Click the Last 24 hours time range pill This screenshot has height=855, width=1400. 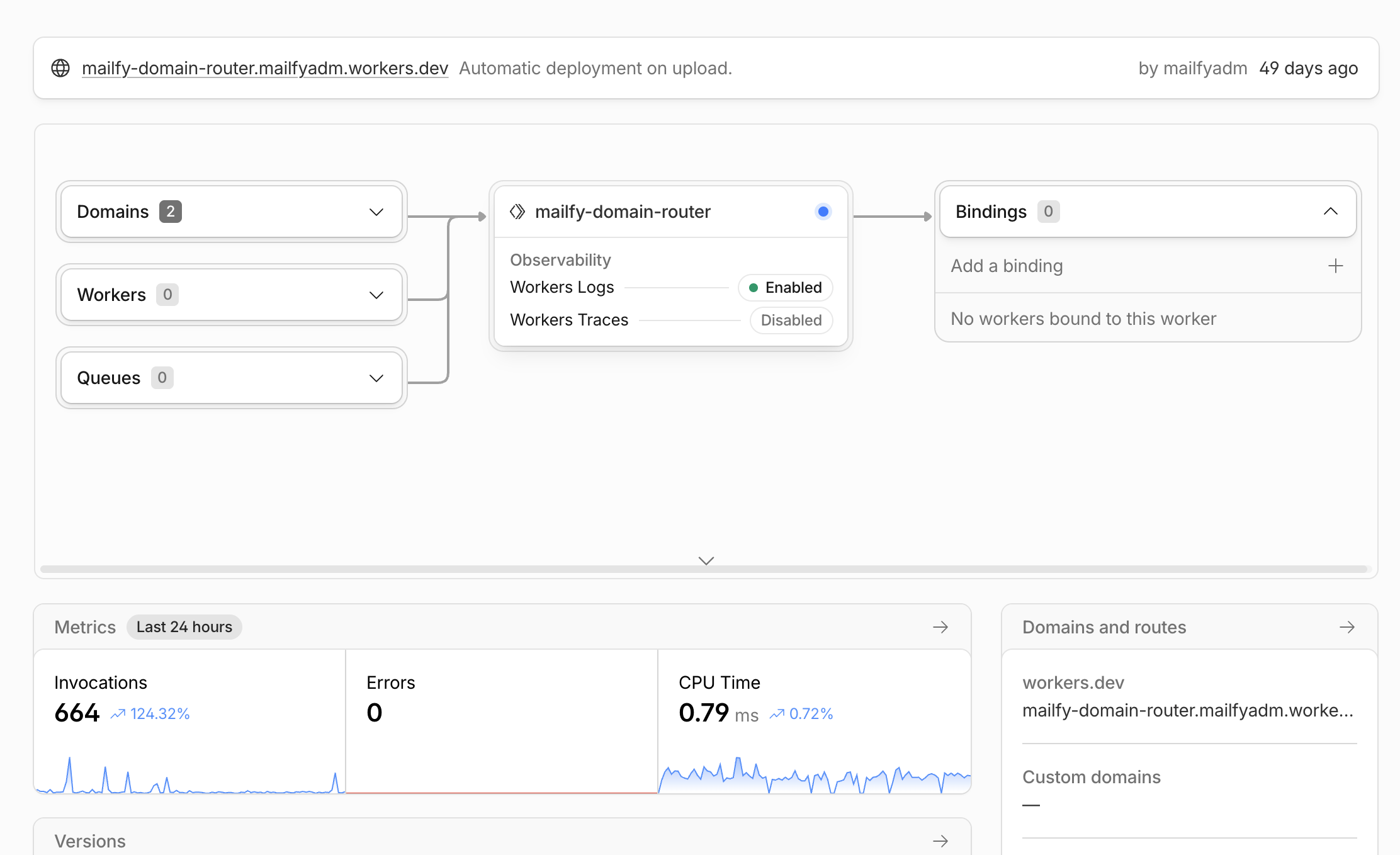[x=184, y=627]
